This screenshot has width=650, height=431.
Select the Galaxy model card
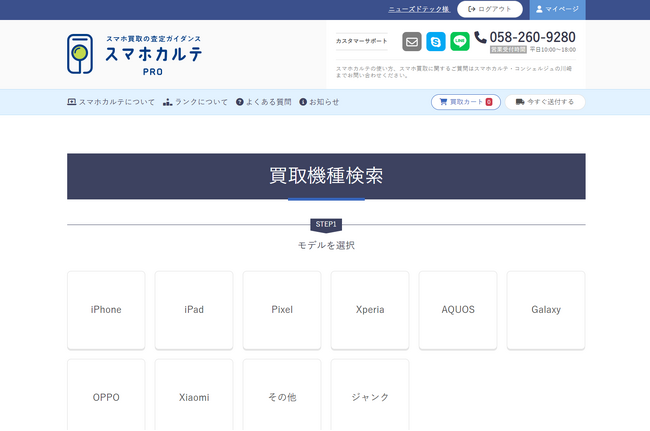click(x=546, y=310)
